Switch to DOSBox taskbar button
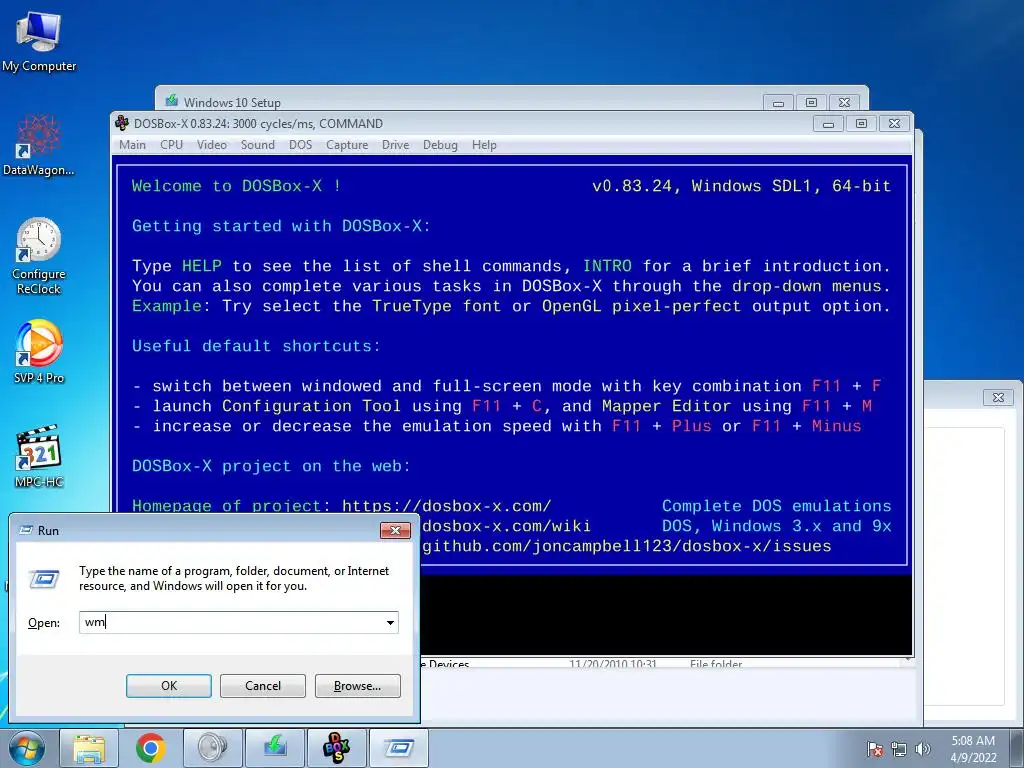 [x=336, y=748]
